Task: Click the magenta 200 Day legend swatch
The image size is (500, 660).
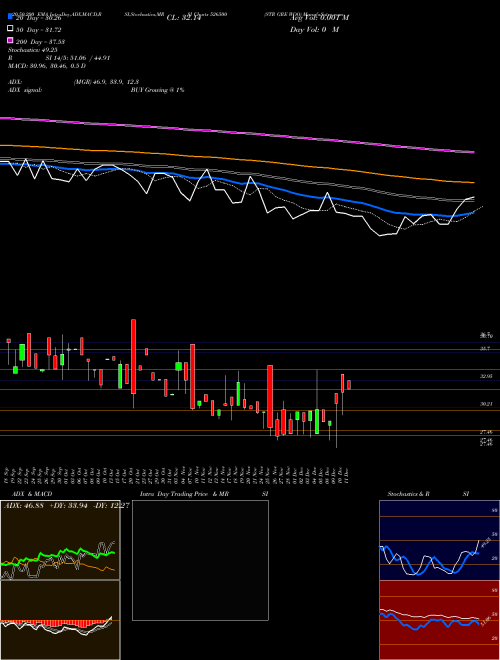Action: pyautogui.click(x=10, y=40)
